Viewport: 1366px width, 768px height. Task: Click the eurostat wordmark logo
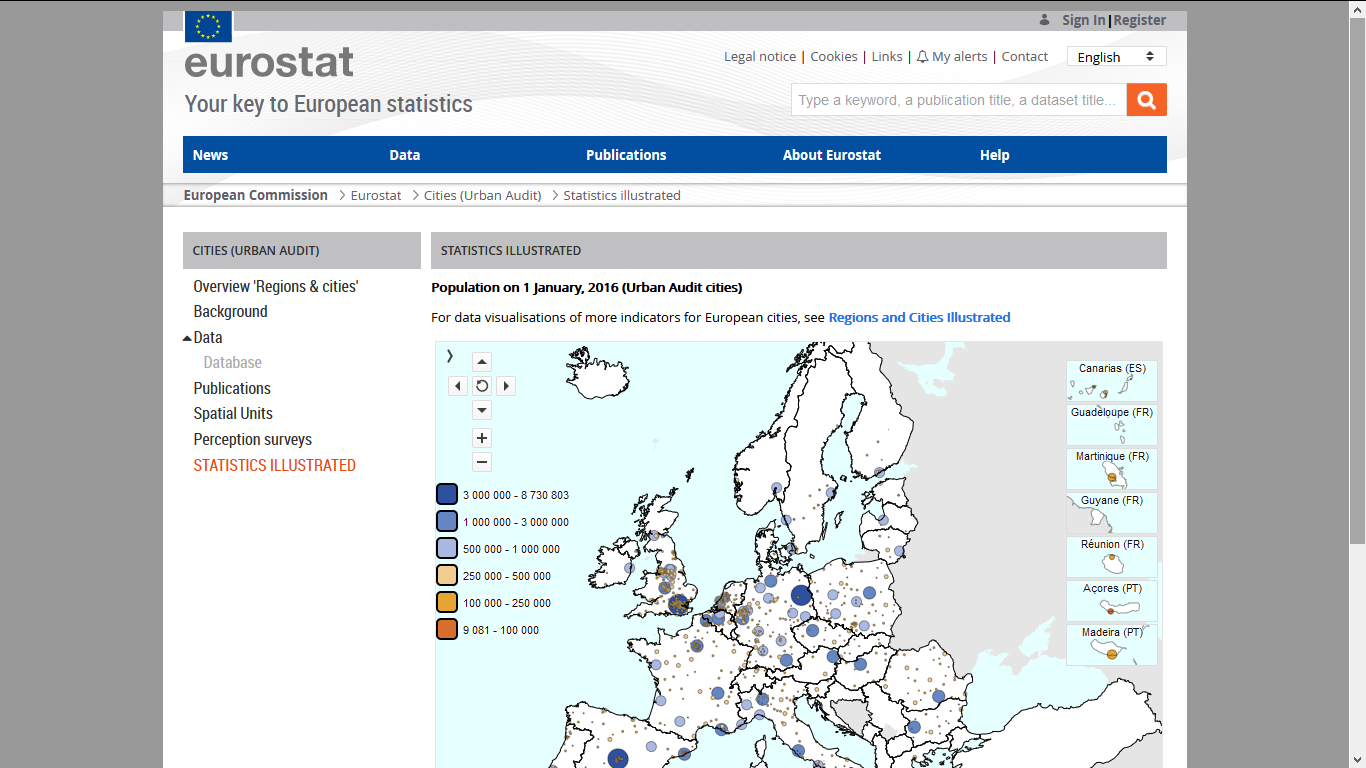[269, 62]
